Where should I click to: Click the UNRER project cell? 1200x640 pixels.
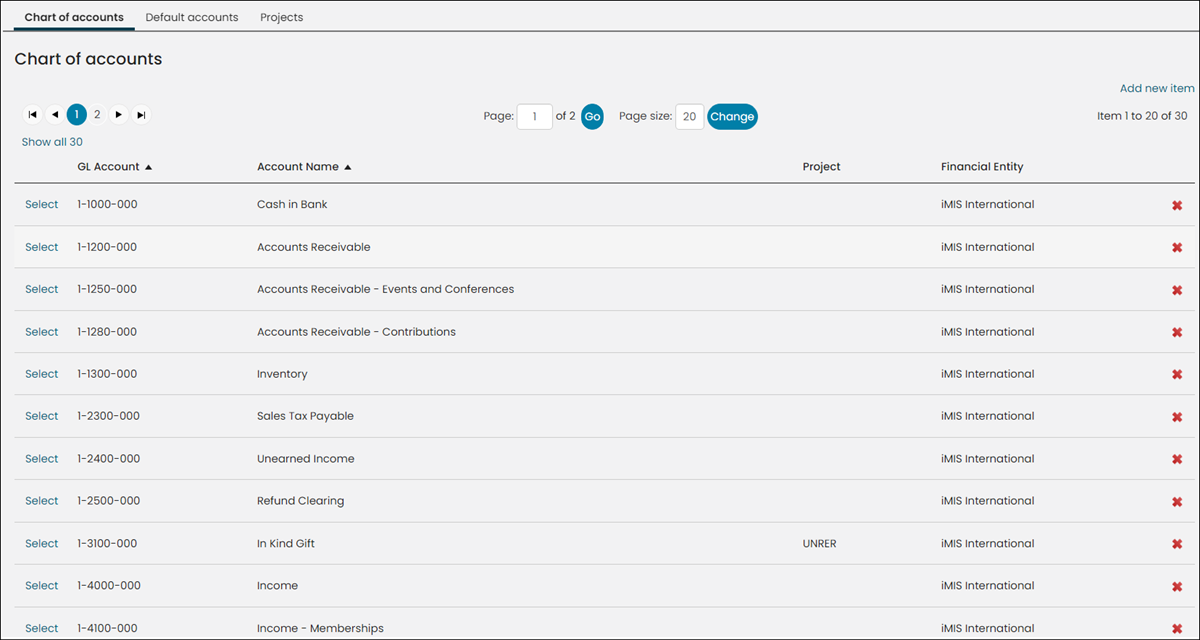[819, 544]
